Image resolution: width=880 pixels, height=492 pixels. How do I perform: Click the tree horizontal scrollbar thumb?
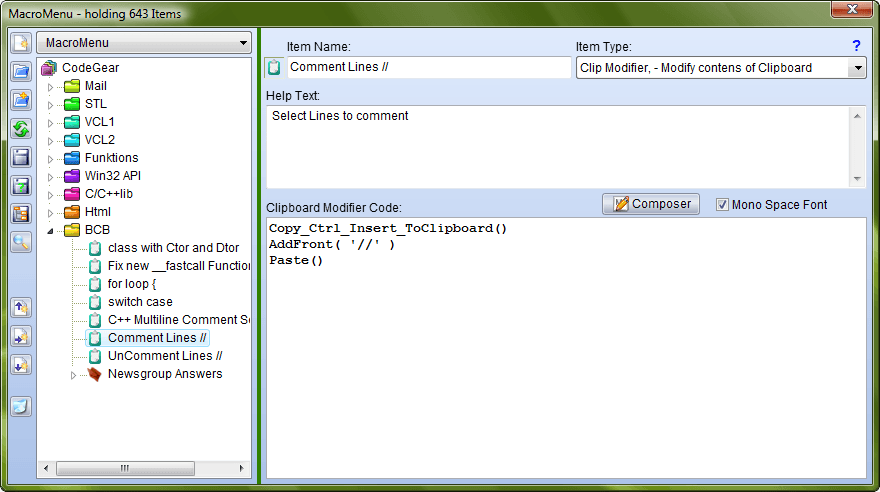click(x=125, y=468)
